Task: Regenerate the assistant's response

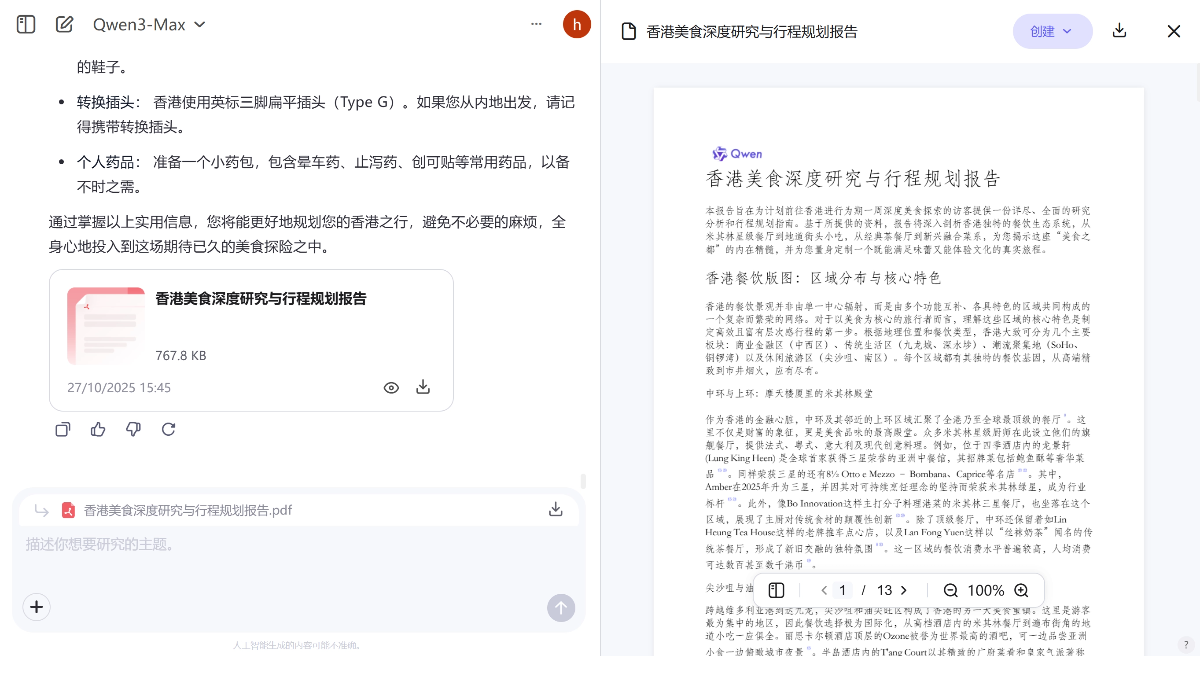Action: click(x=168, y=428)
